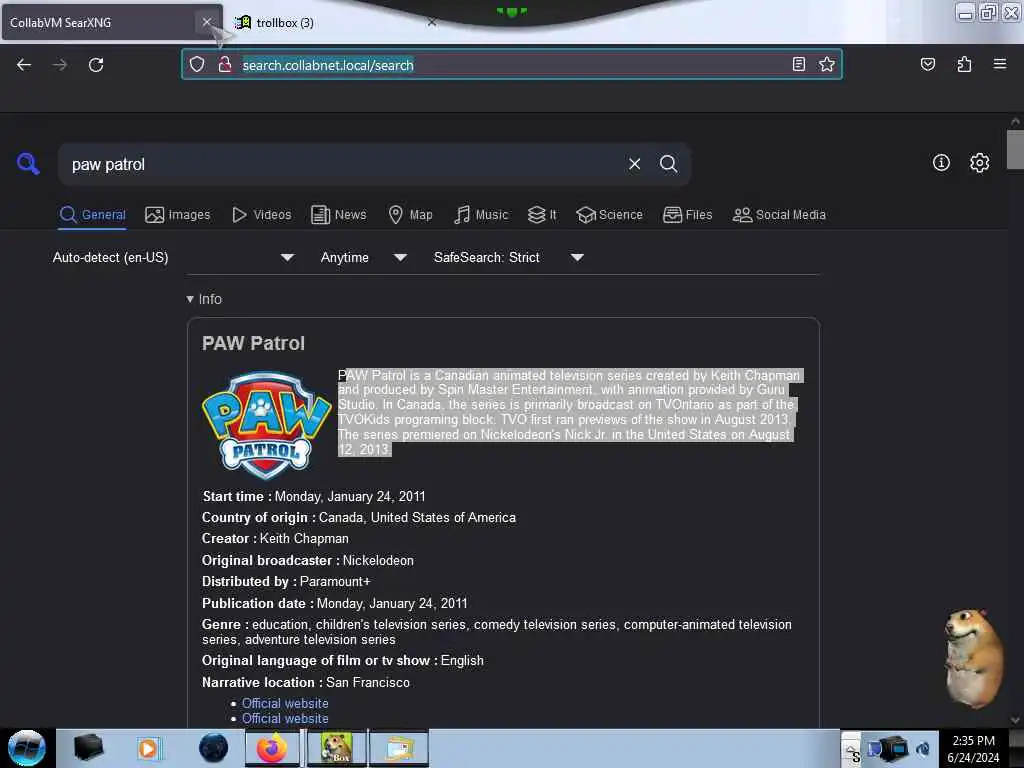The width and height of the screenshot is (1024, 768).
Task: Open the SafeSearch: Strict dropdown
Action: 509,257
